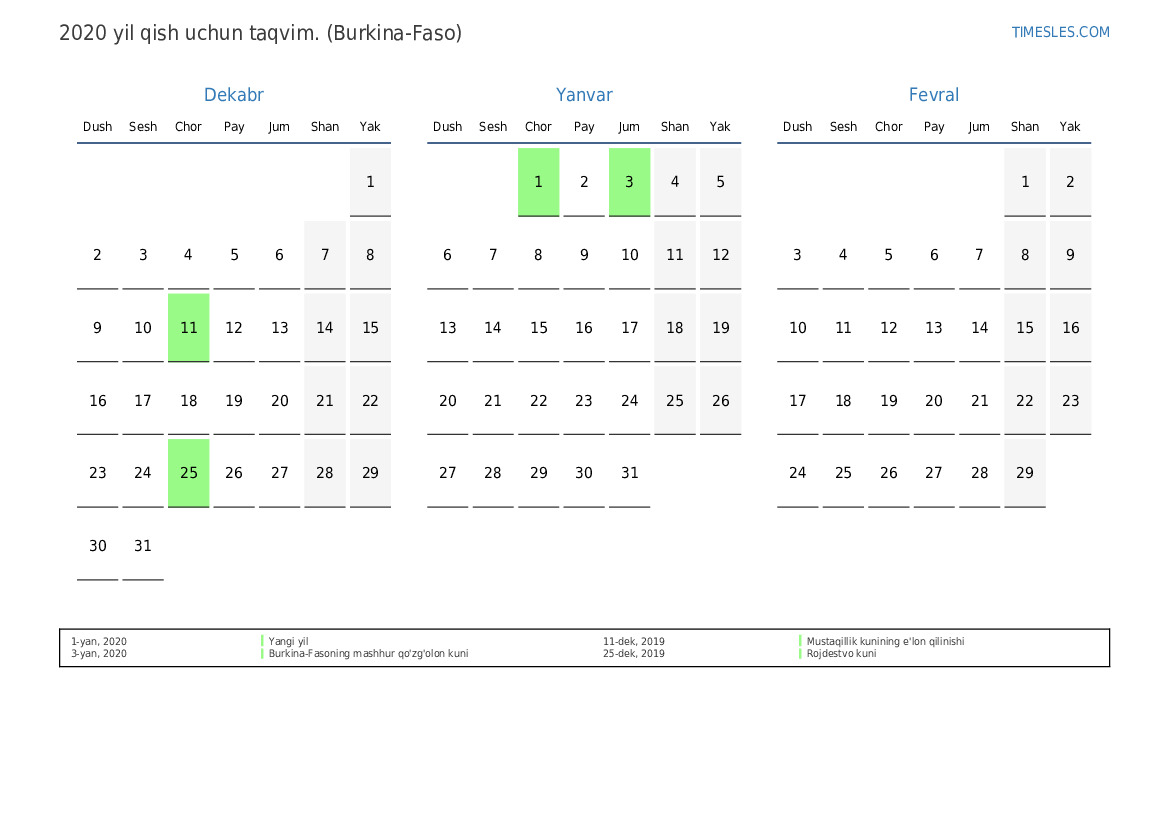Select highlighted January 3 holiday cell
Screen dimensions: 1169x827
point(629,182)
